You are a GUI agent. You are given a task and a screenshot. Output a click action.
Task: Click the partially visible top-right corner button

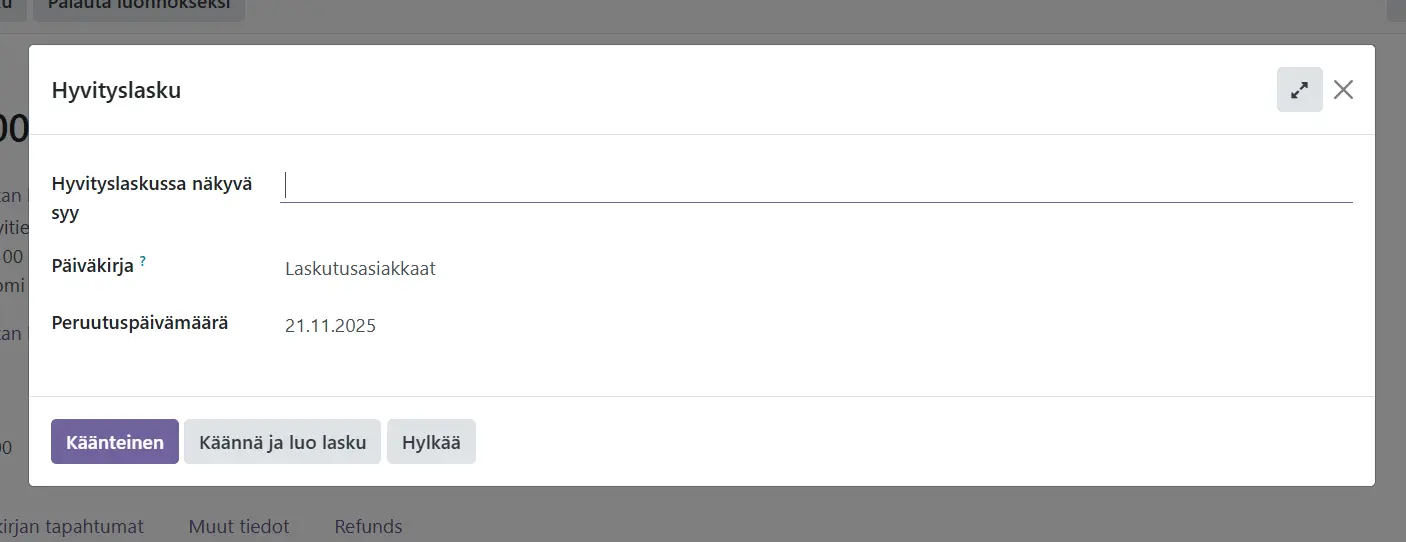(x=1398, y=8)
